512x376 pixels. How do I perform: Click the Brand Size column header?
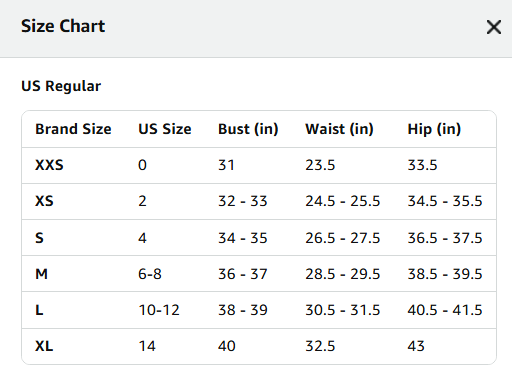coord(73,129)
